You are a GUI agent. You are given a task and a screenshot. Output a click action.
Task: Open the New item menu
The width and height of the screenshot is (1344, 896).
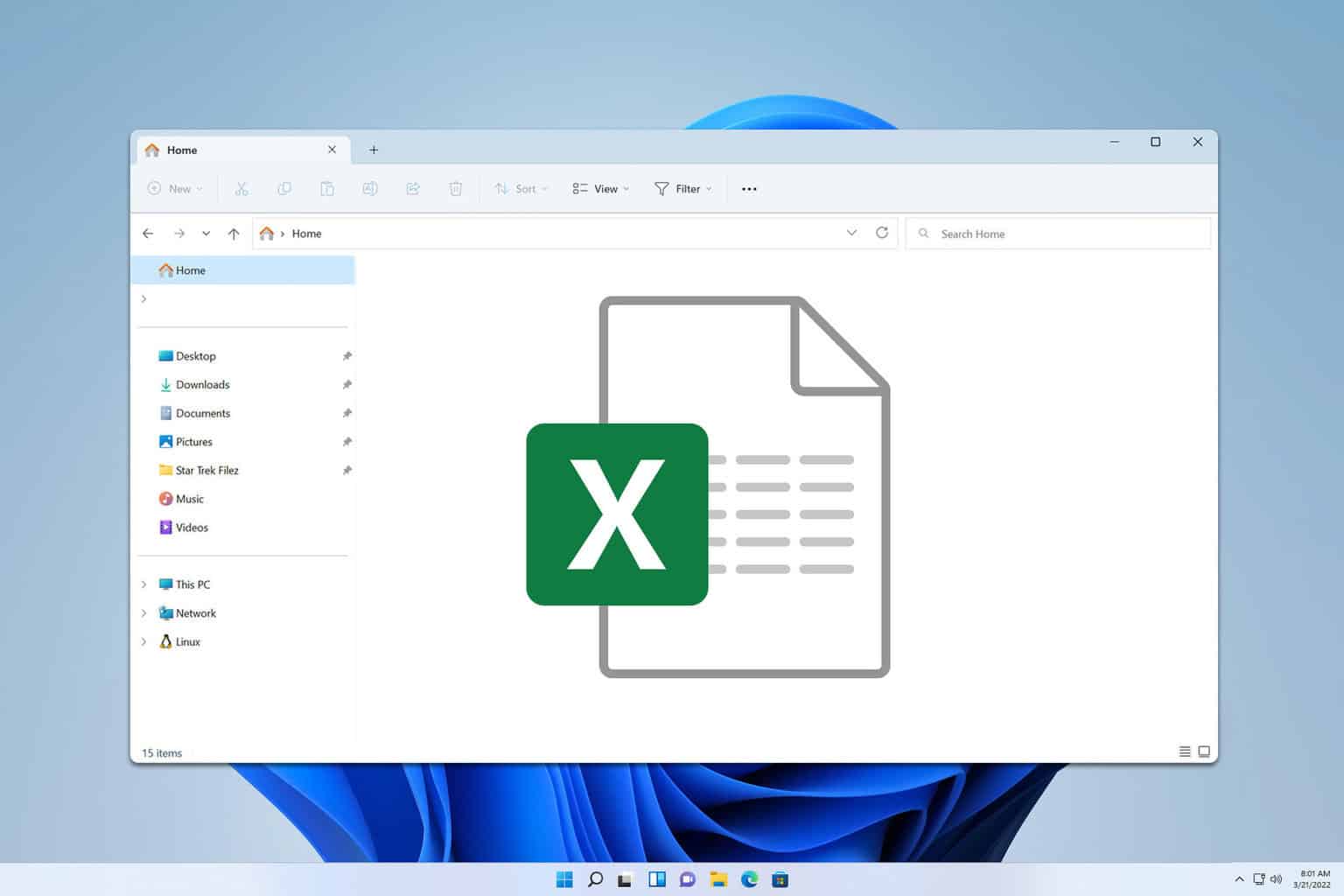pyautogui.click(x=175, y=188)
